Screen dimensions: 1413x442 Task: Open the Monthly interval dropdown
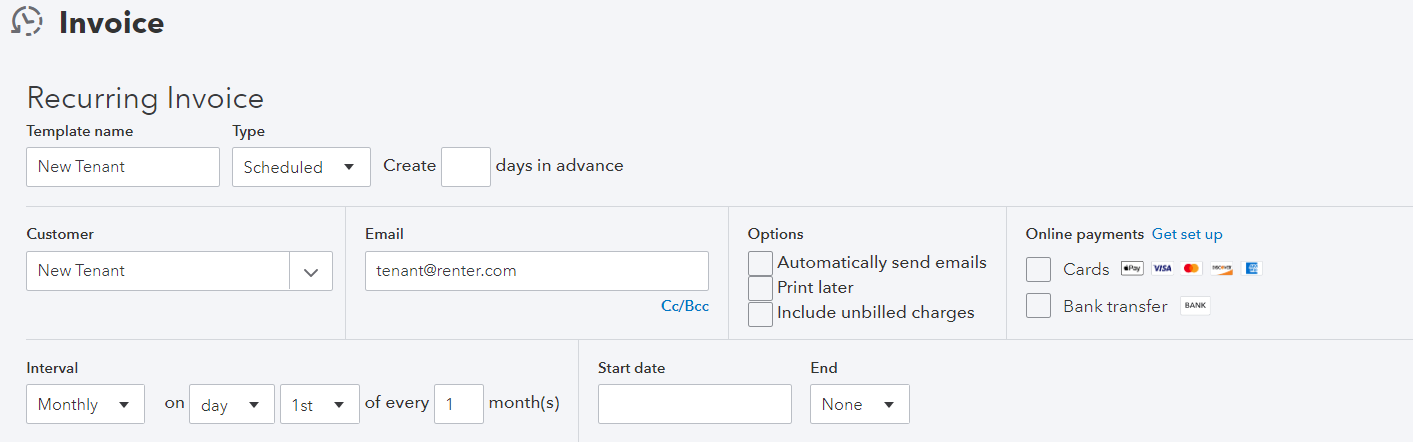click(x=85, y=404)
